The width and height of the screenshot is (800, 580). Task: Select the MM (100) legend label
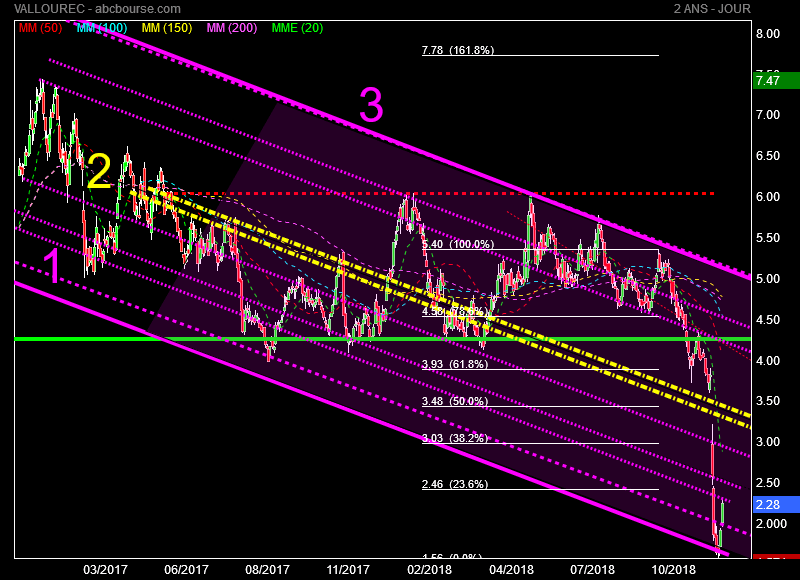(102, 28)
